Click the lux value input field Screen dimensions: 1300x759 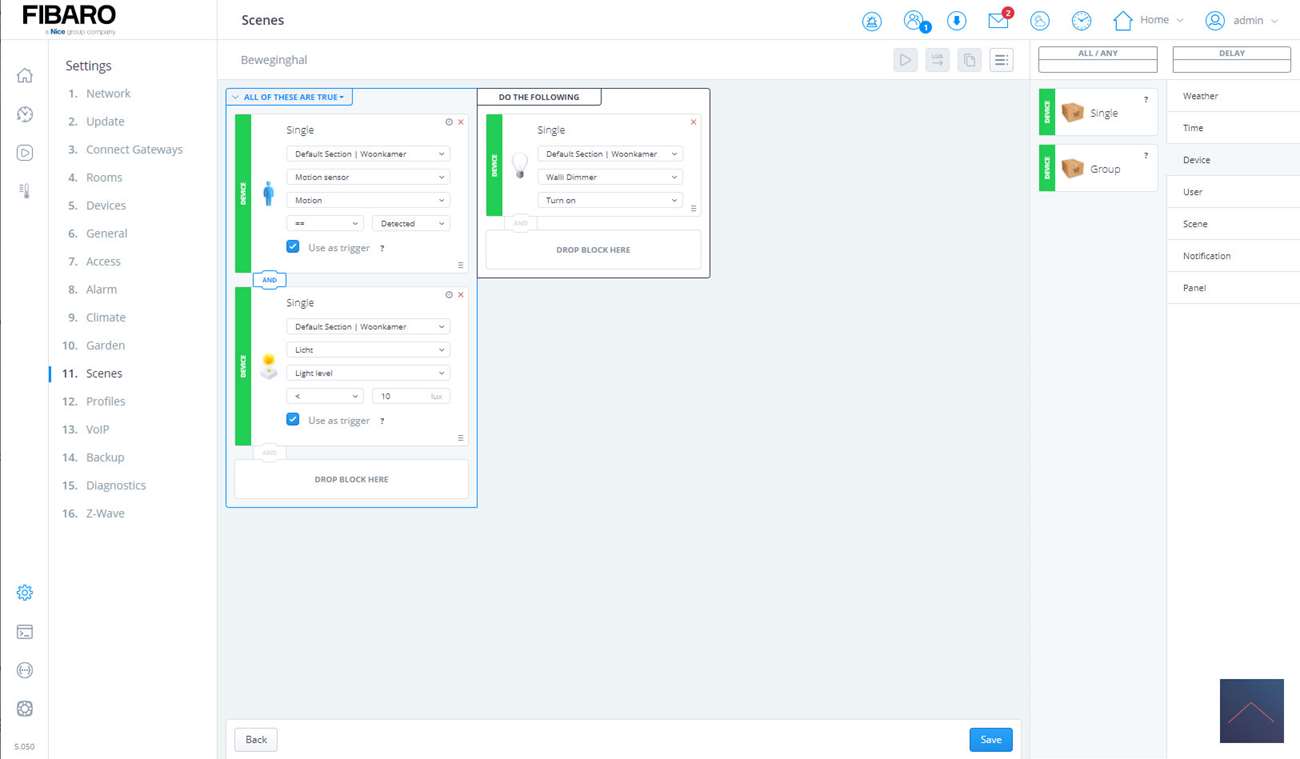coord(400,396)
